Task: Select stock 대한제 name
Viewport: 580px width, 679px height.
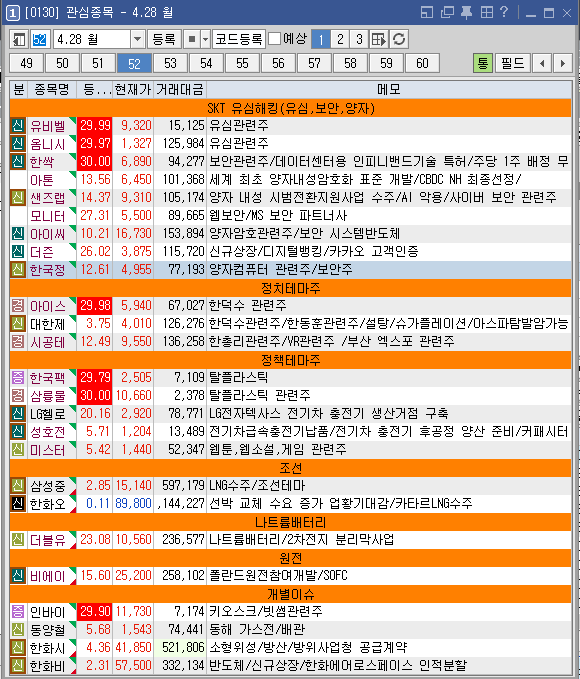Action: (48, 323)
